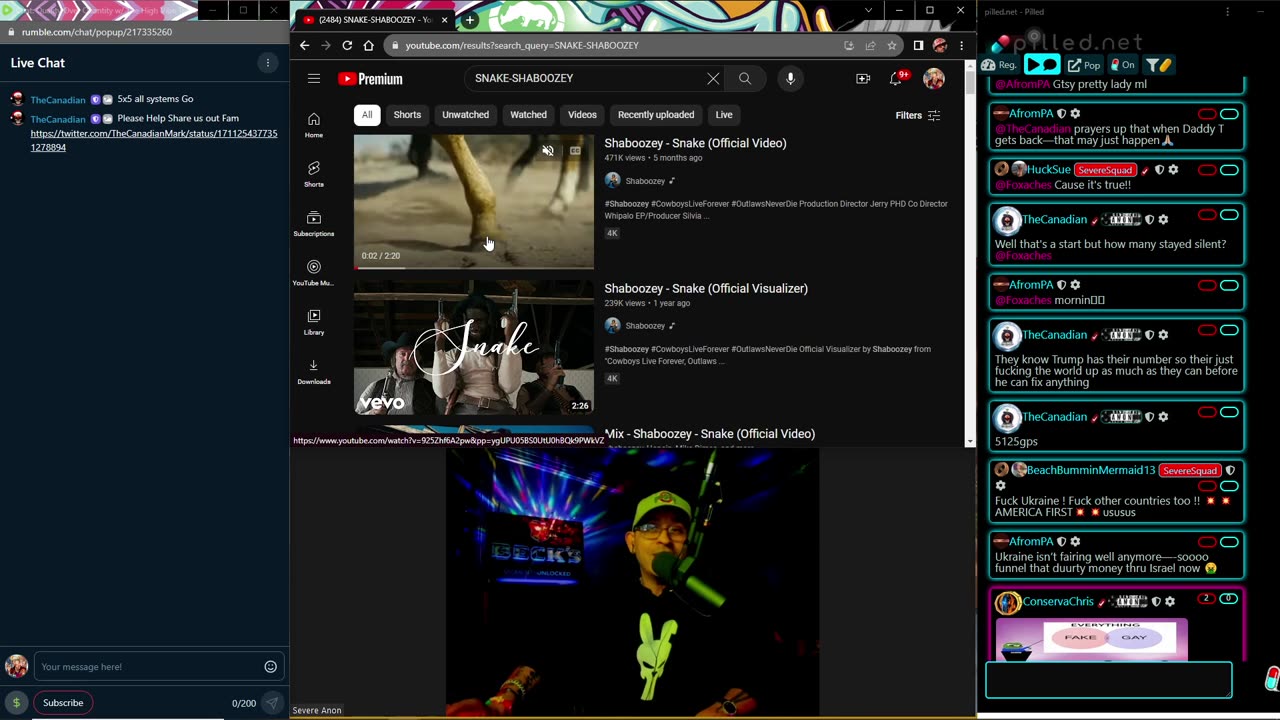Open Mix - Shaboozey - Snake (Official Video)

click(x=709, y=434)
